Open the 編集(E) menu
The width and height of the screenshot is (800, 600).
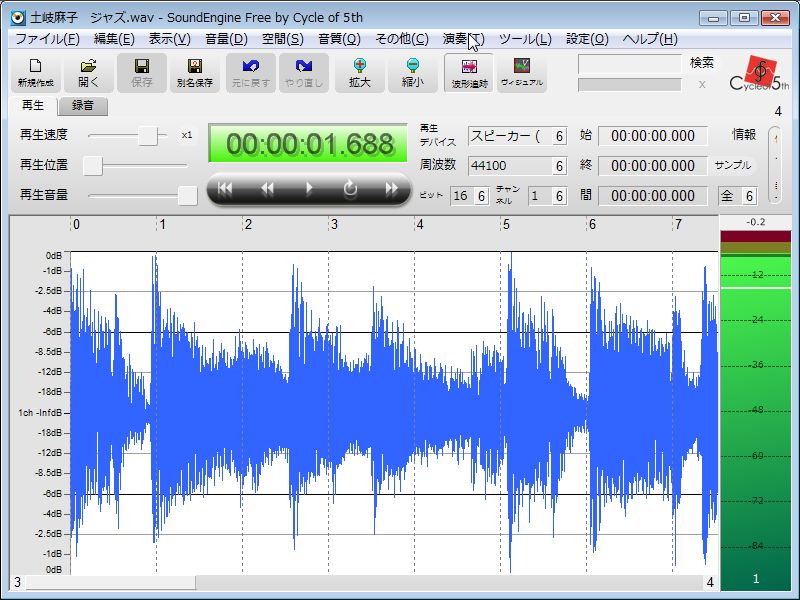click(x=114, y=39)
